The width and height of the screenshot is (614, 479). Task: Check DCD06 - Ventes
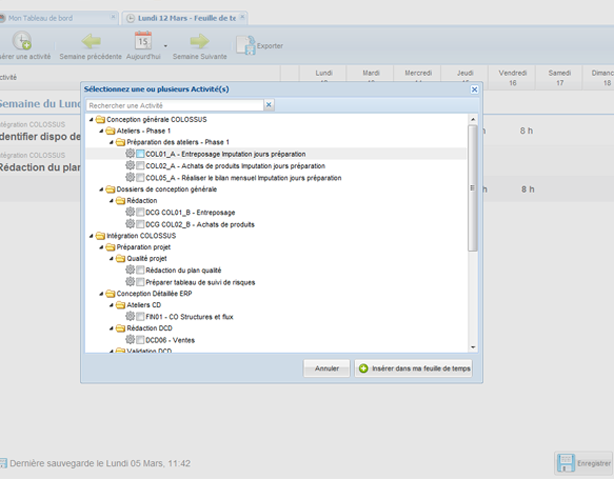pyautogui.click(x=140, y=340)
